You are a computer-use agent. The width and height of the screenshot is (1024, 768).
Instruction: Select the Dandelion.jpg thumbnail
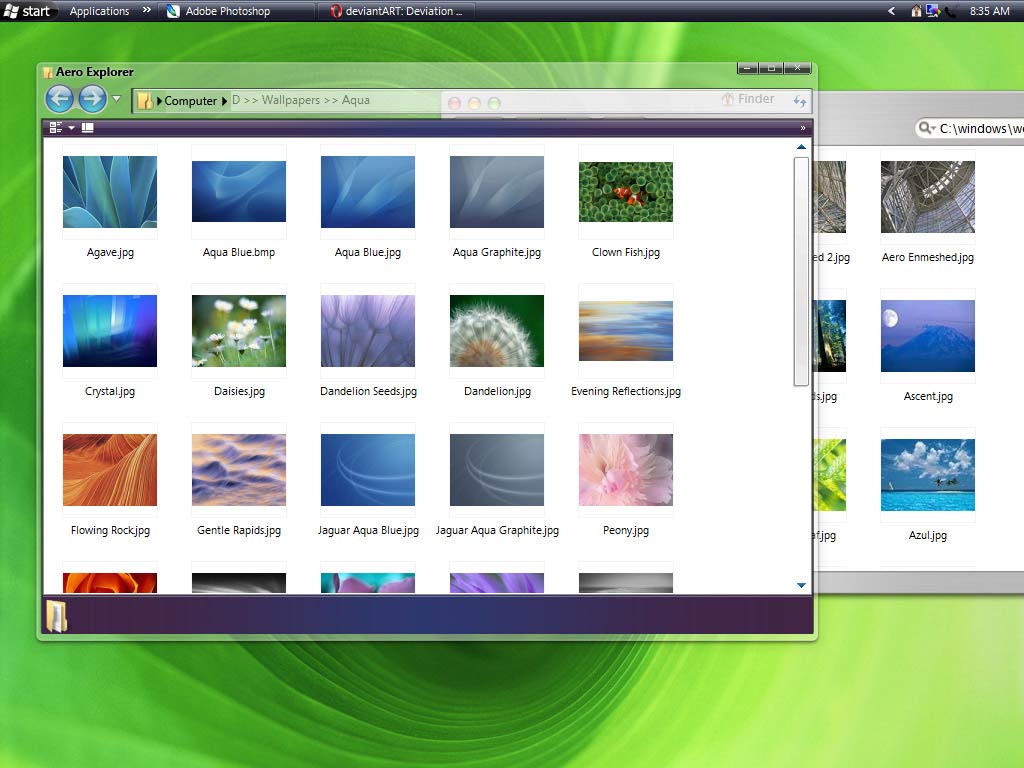click(497, 330)
